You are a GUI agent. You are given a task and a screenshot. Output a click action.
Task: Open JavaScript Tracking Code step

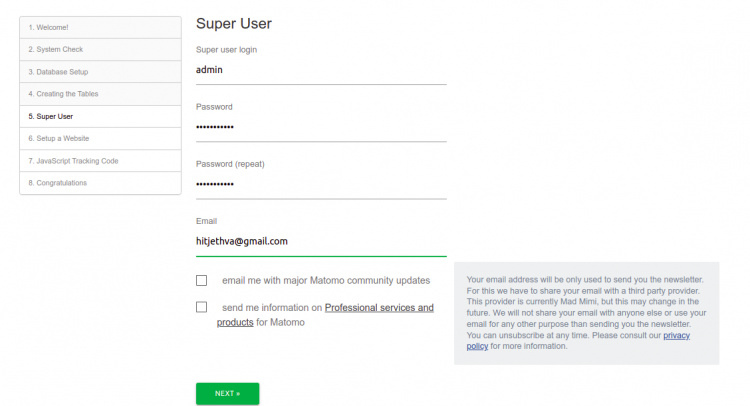point(100,160)
